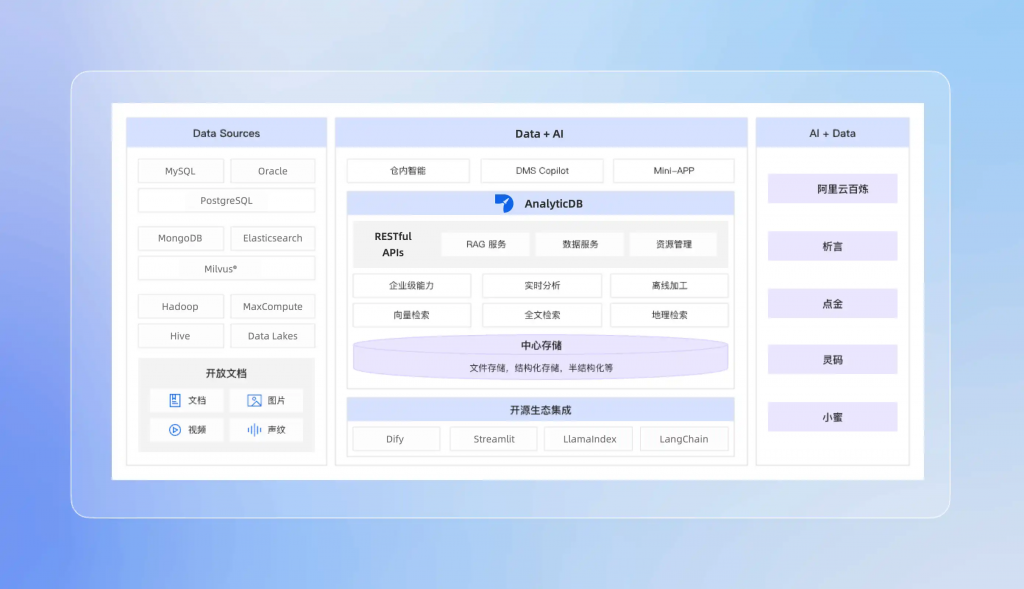The image size is (1024, 589).
Task: Click the 小蜜 purple block
Action: pos(832,416)
